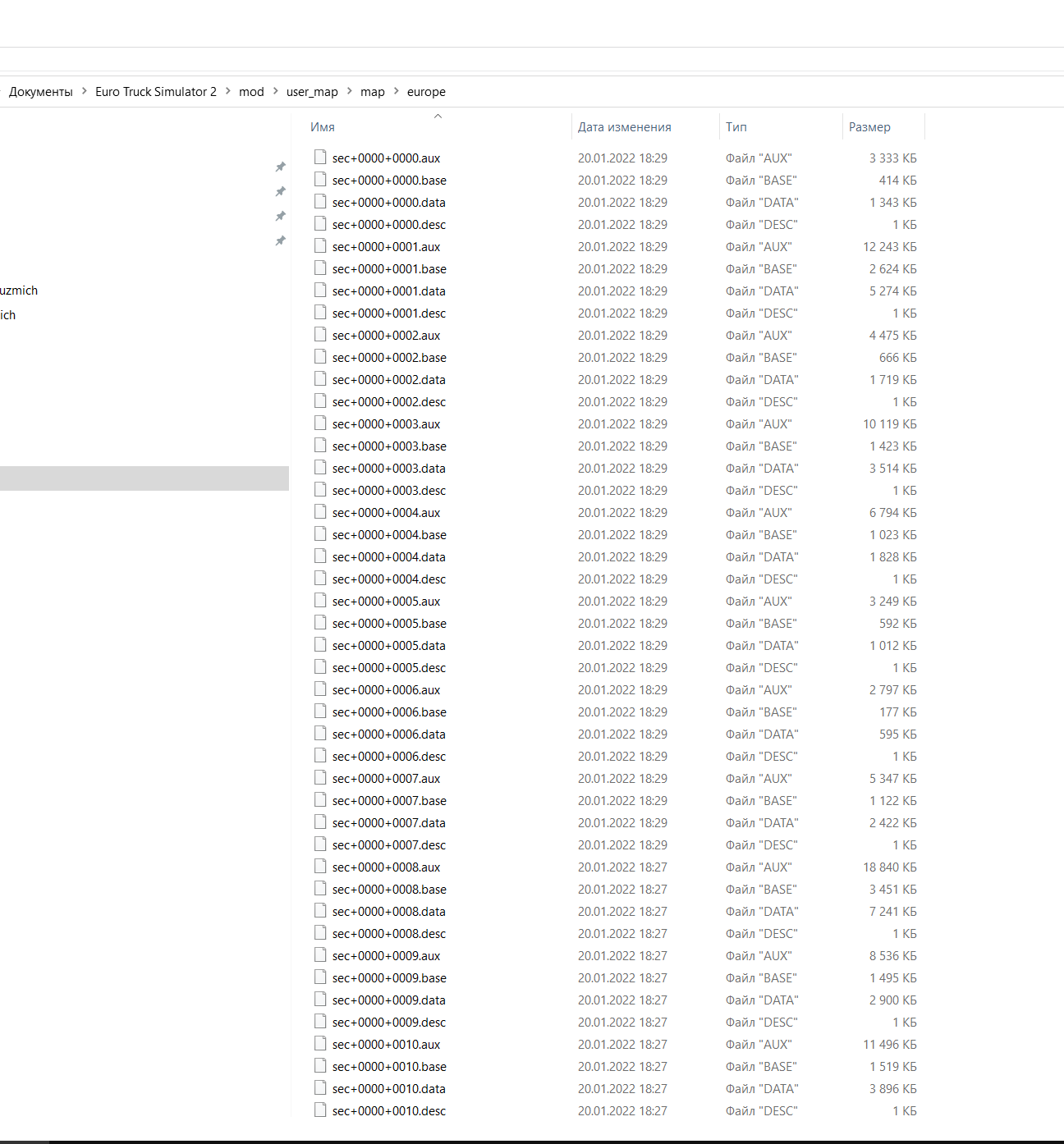This screenshot has width=1064, height=1144.
Task: Click file icon of sec+0000+0005.base
Action: [320, 622]
